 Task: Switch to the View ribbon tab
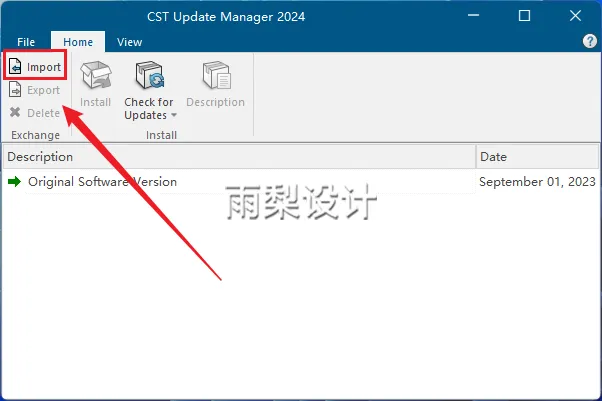(x=129, y=42)
